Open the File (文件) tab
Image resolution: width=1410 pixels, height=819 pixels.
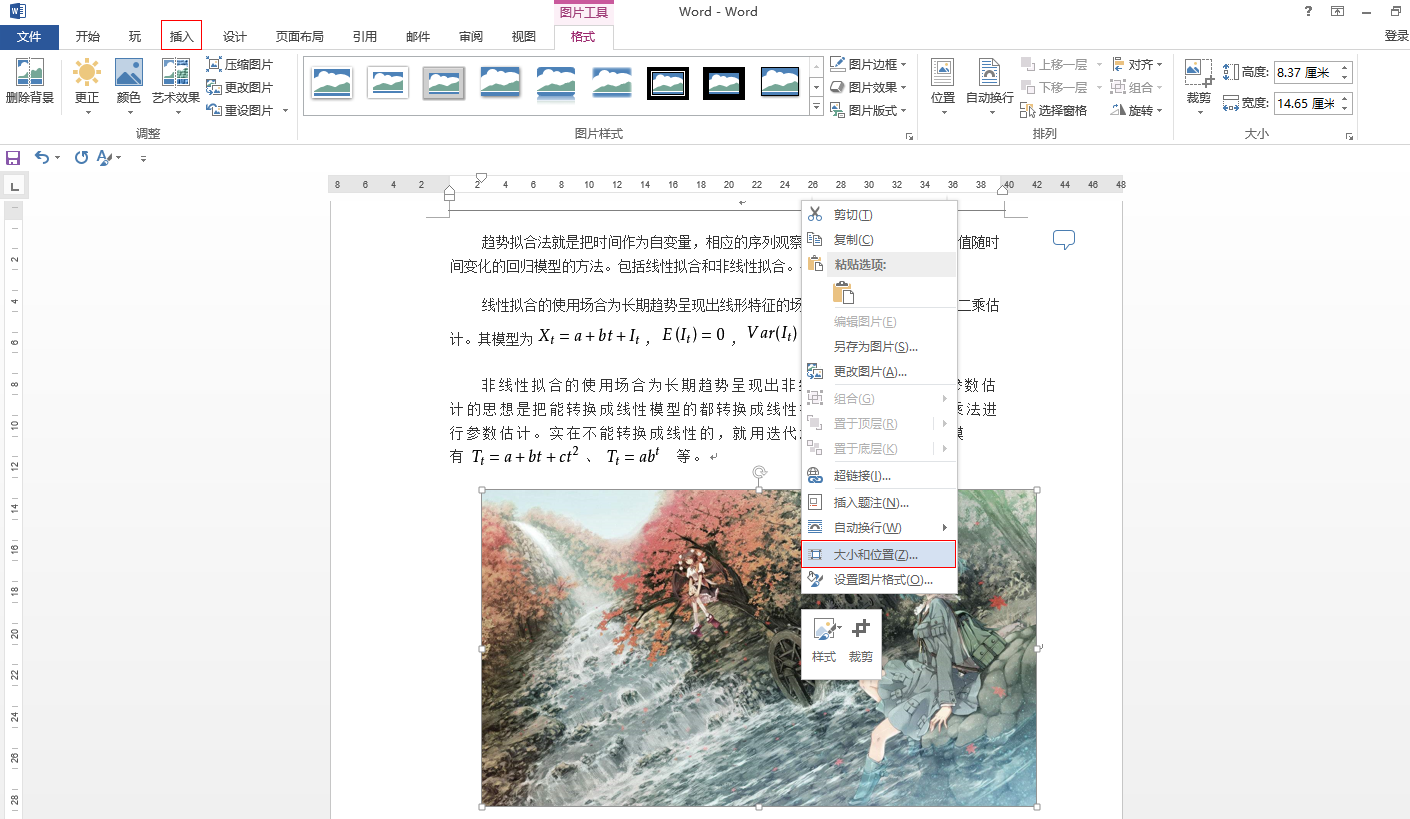pos(30,37)
